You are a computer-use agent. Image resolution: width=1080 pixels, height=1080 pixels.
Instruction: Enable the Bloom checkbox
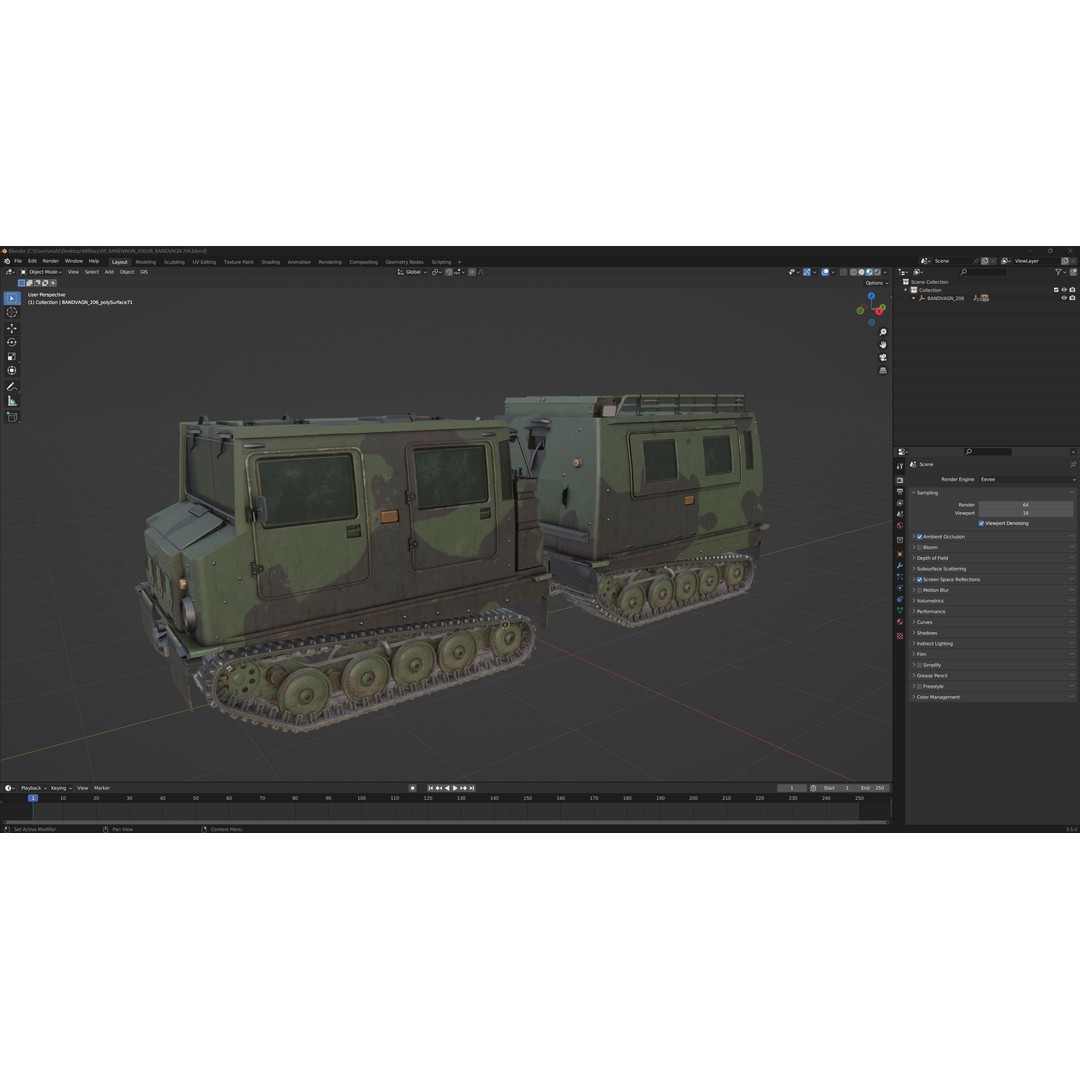pyautogui.click(x=919, y=548)
